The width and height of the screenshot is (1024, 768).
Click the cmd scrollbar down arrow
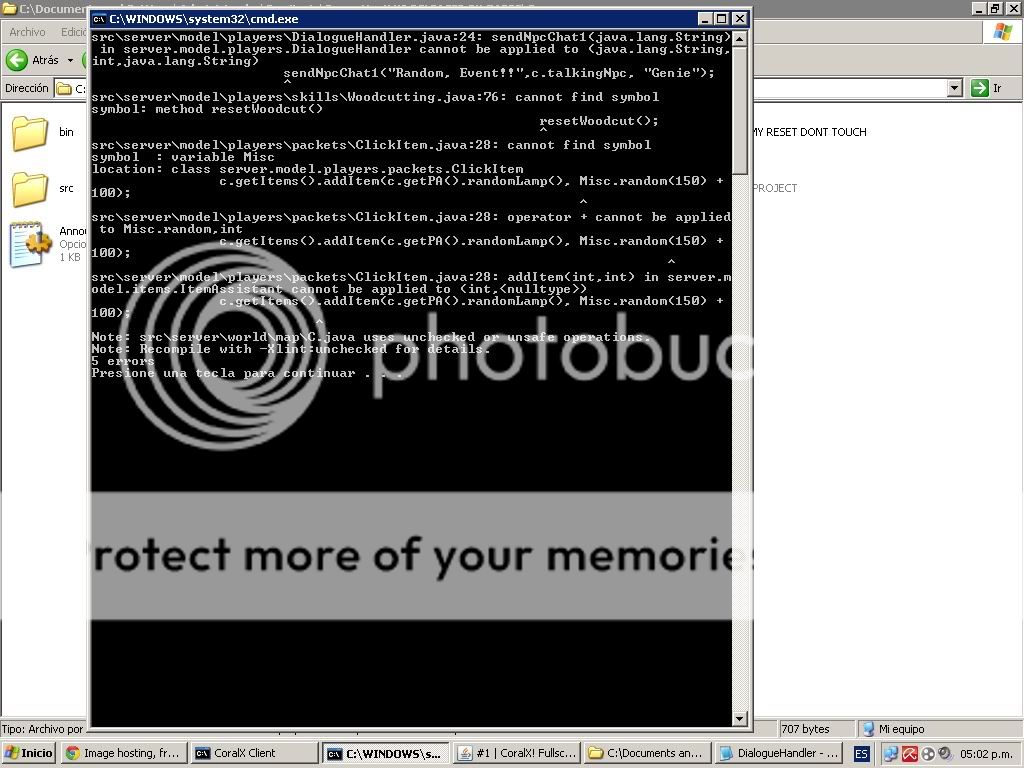pyautogui.click(x=740, y=718)
